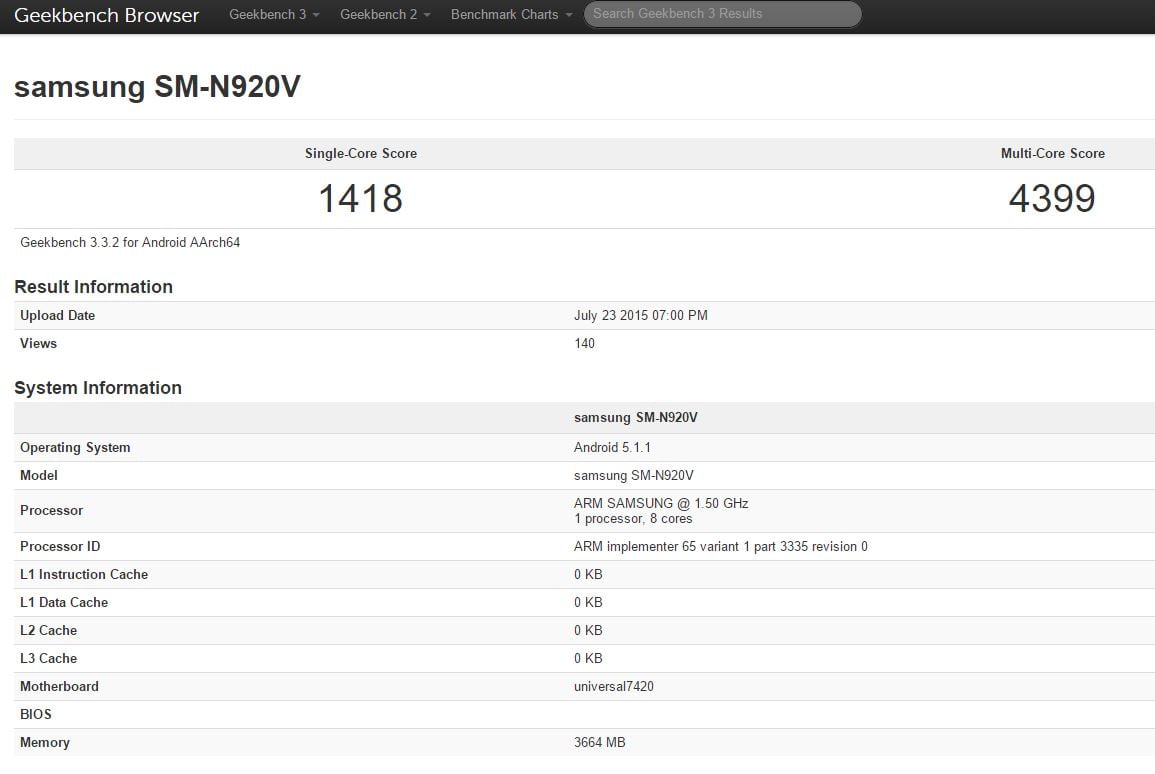This screenshot has height=774, width=1155.
Task: Open the Benchmark Charts dropdown
Action: (x=511, y=15)
